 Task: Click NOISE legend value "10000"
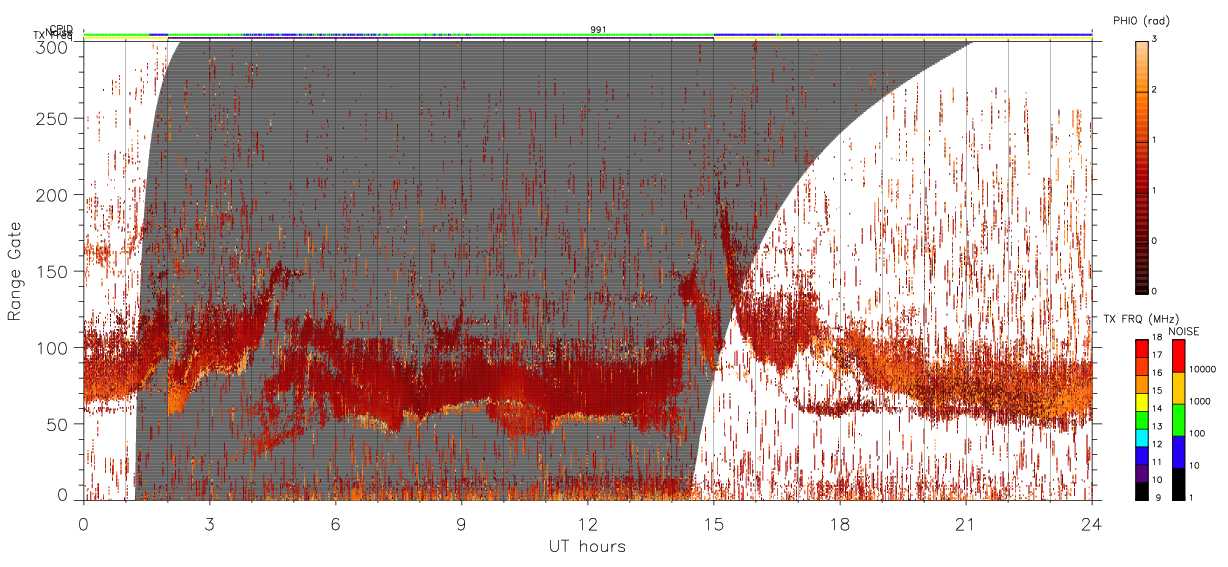(x=1202, y=371)
